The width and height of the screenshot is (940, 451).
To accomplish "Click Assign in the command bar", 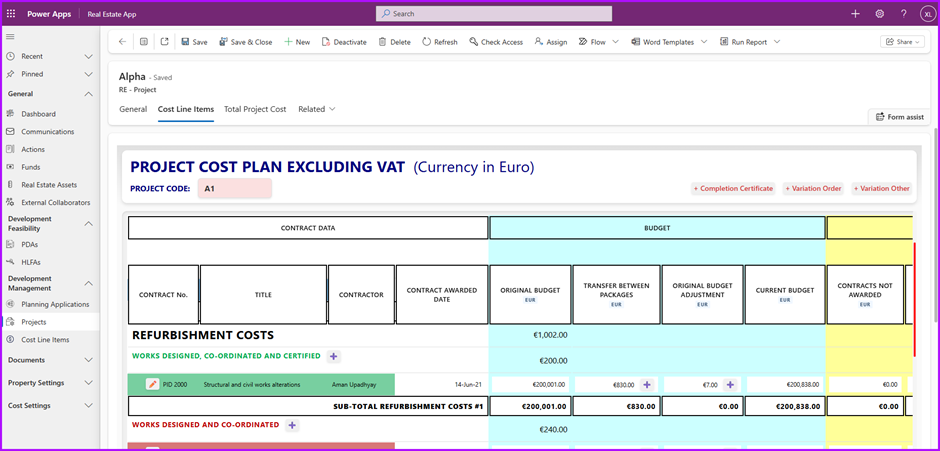I will (x=550, y=42).
